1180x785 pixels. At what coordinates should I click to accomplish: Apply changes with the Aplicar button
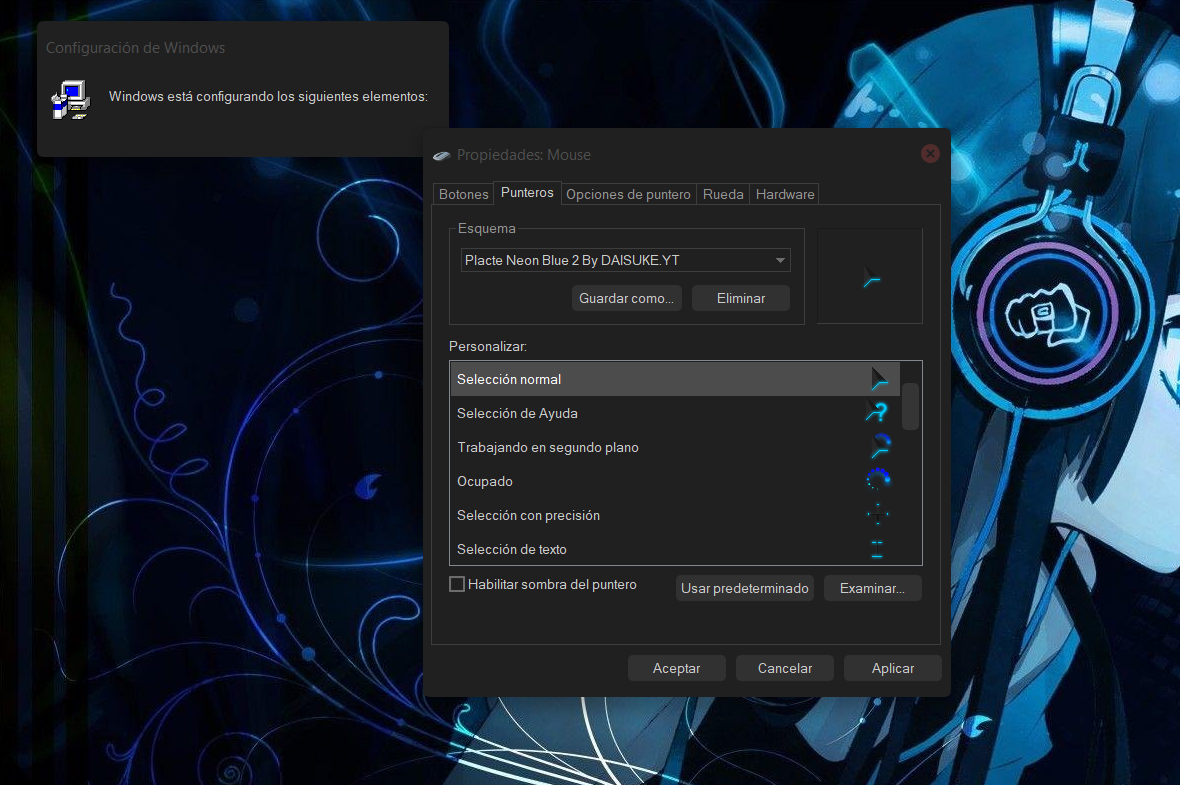click(x=892, y=668)
